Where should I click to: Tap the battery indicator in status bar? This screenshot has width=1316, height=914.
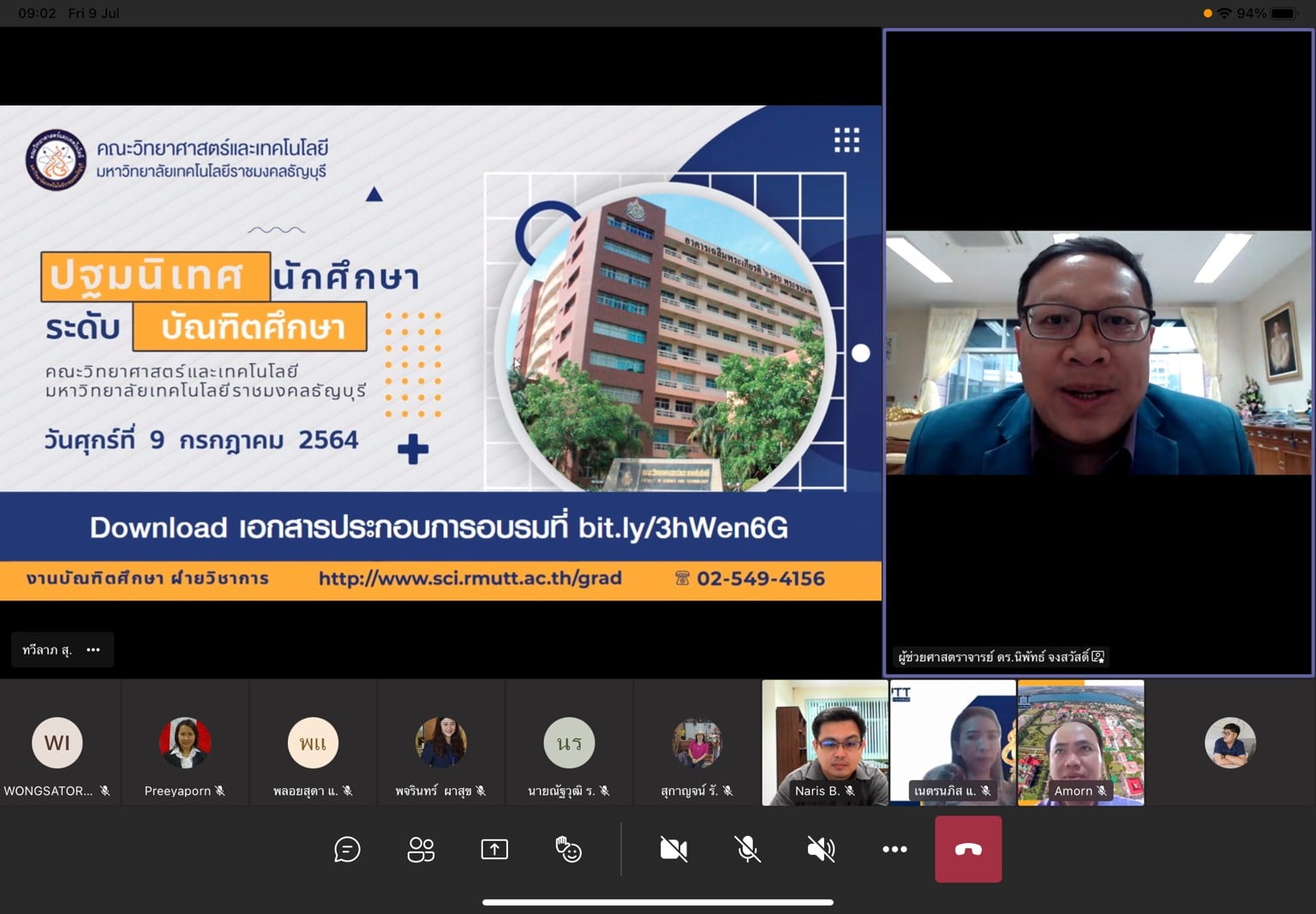1283,14
